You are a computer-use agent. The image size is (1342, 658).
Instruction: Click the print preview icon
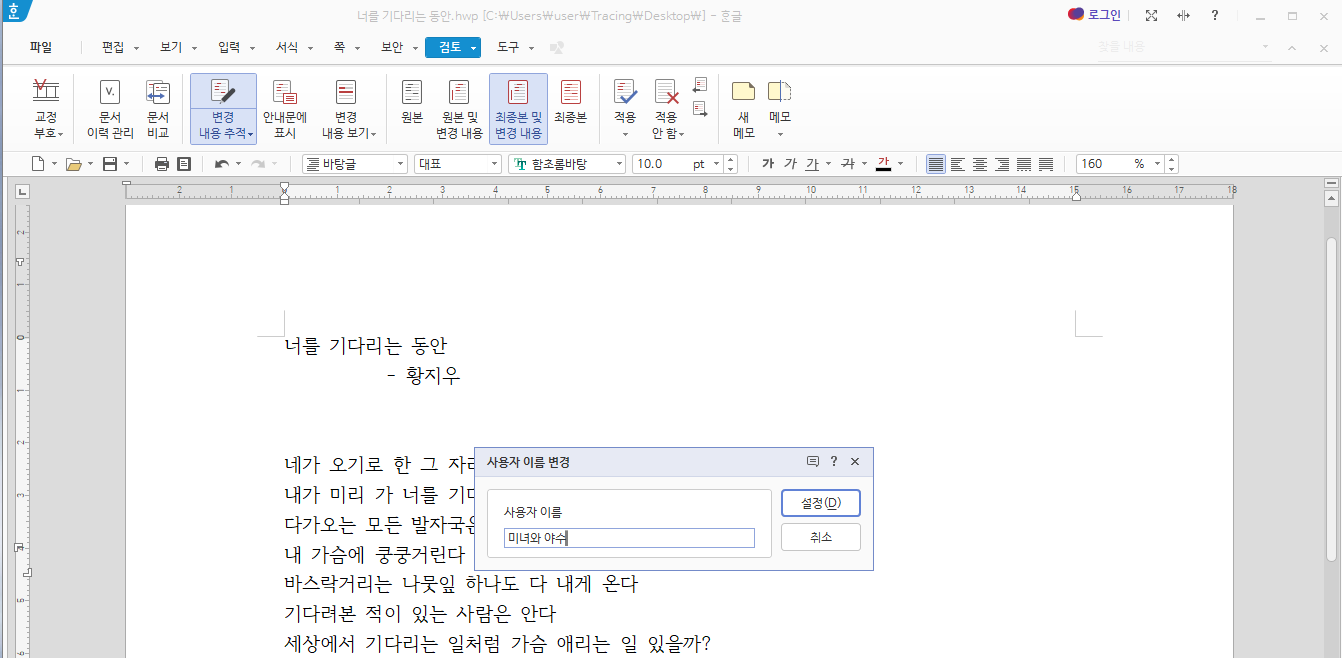point(184,164)
